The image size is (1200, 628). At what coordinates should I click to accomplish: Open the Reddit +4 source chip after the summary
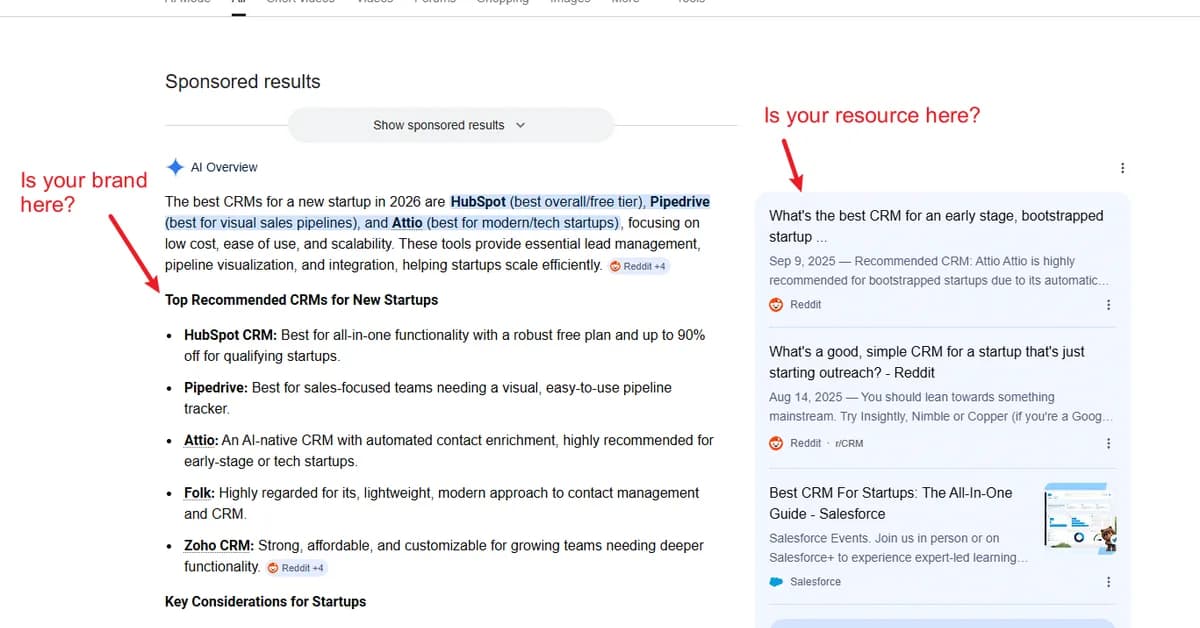pyautogui.click(x=637, y=266)
